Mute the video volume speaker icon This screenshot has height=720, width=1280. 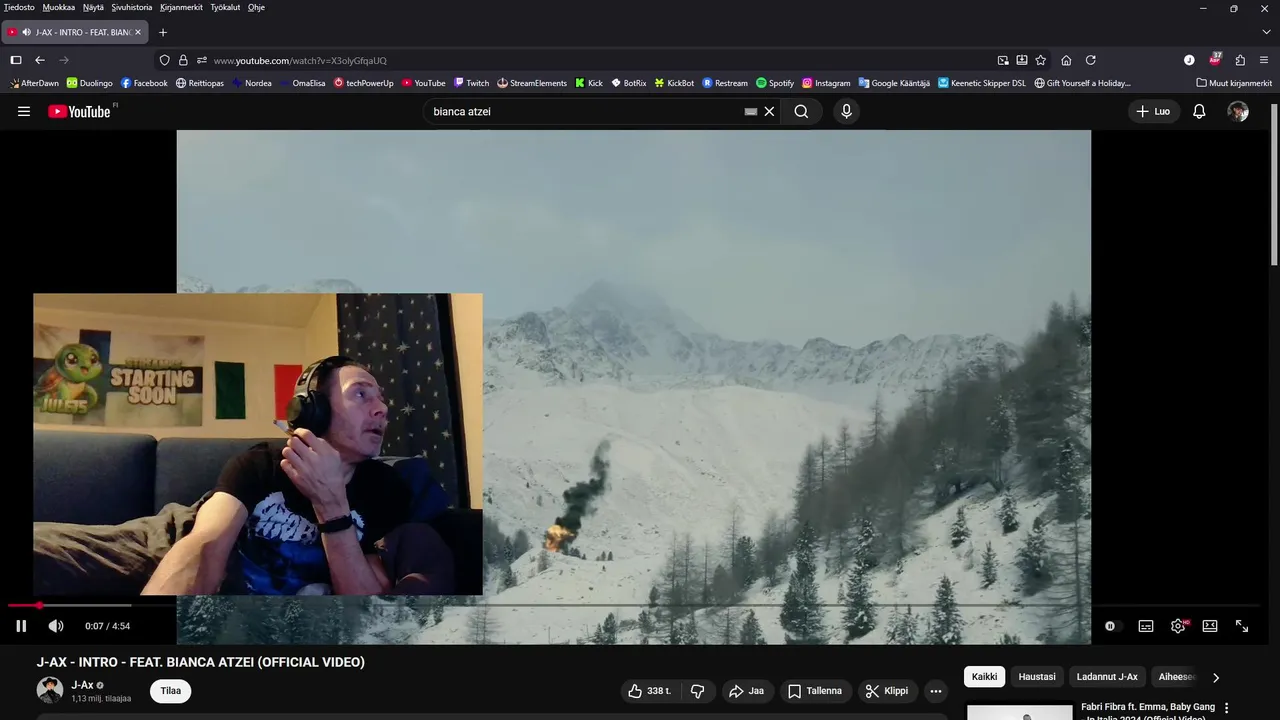(56, 626)
